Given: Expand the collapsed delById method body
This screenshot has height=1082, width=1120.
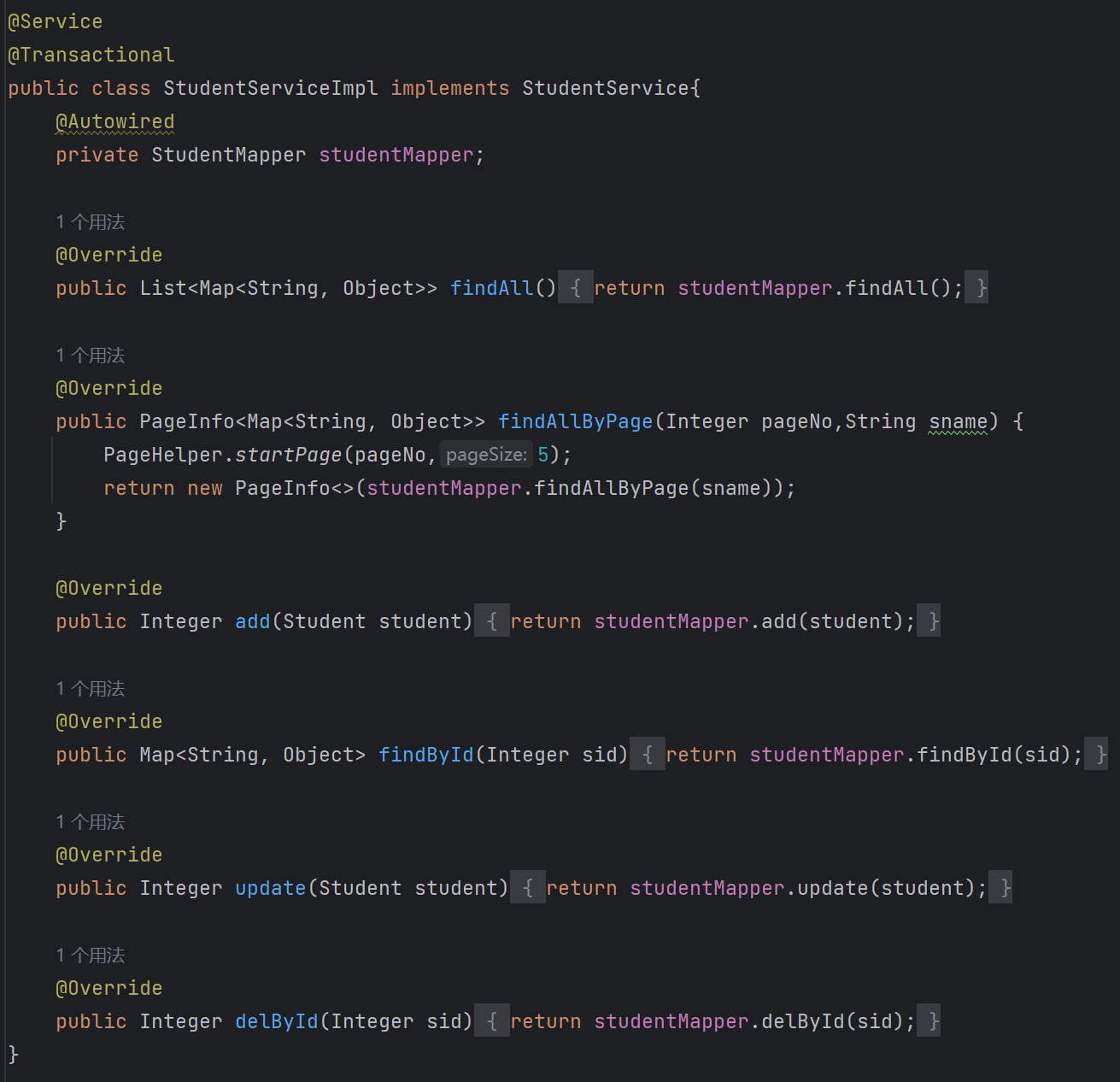Looking at the screenshot, I should coord(492,1020).
